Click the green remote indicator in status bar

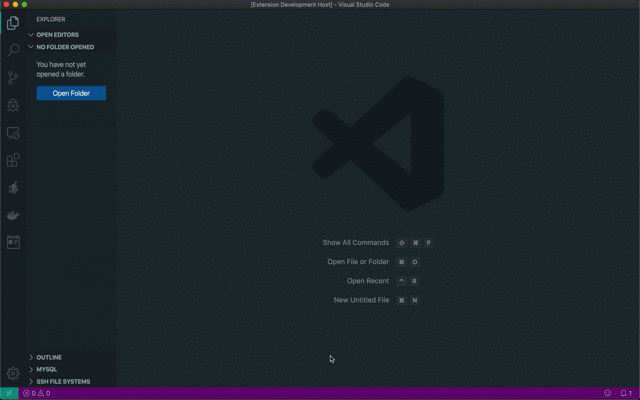[x=9, y=393]
